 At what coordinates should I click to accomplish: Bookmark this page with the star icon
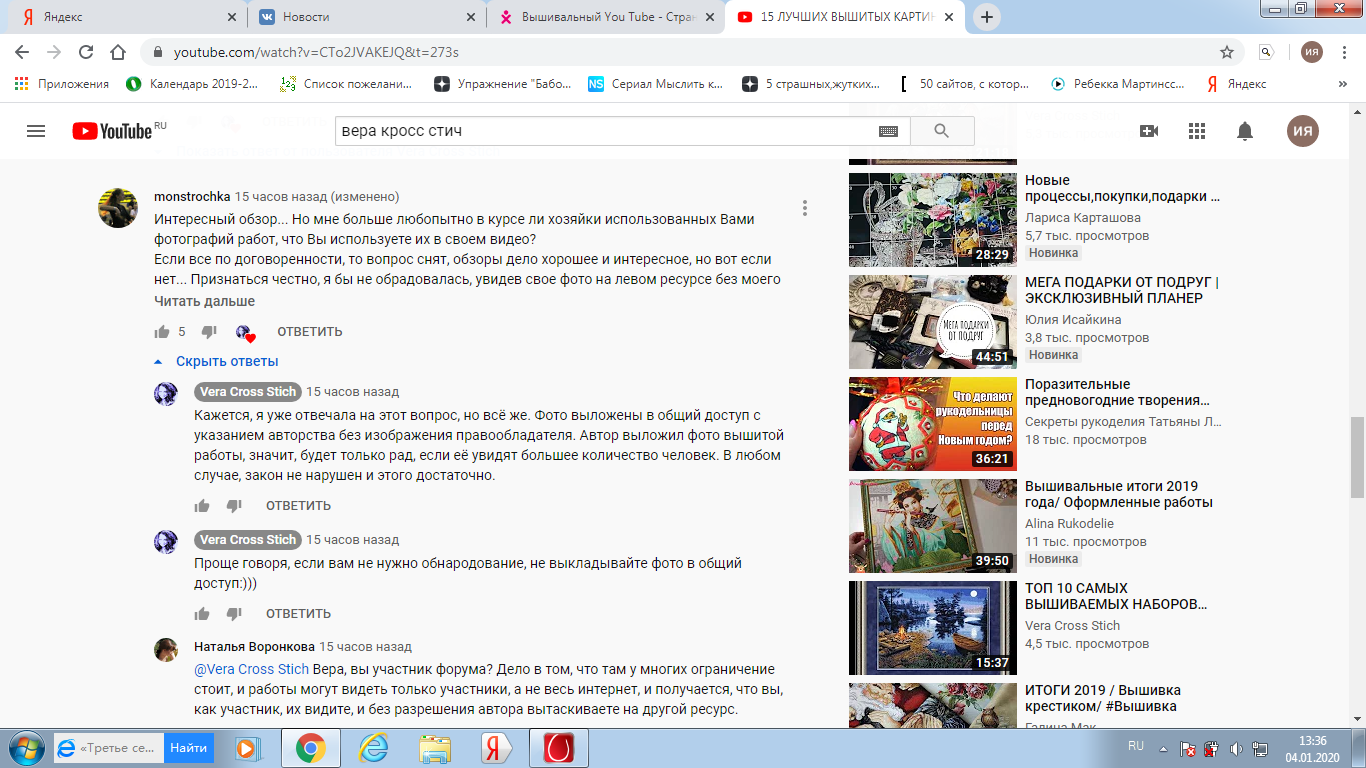coord(1227,52)
